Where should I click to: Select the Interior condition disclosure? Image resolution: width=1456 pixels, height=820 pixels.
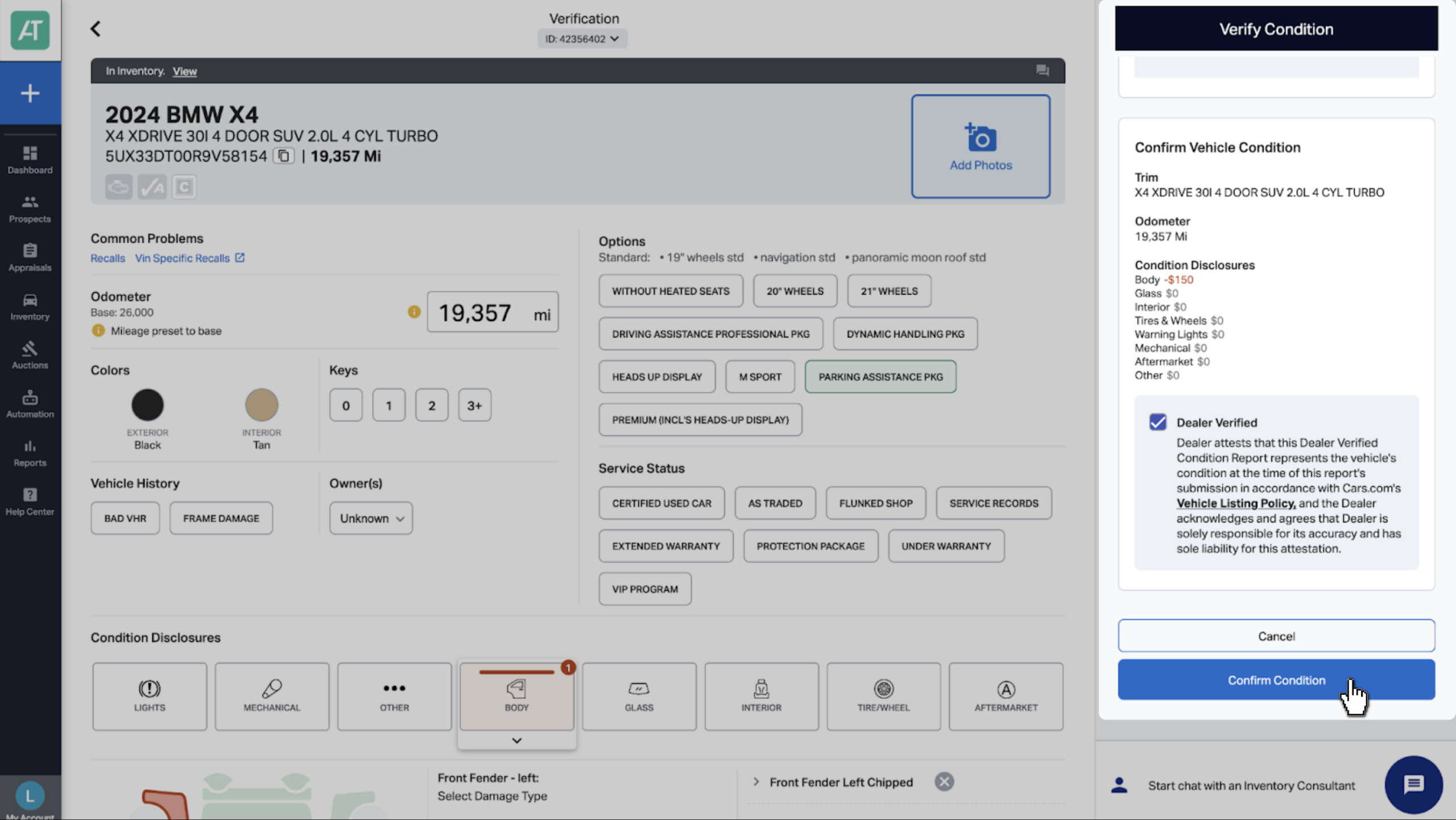pos(762,697)
